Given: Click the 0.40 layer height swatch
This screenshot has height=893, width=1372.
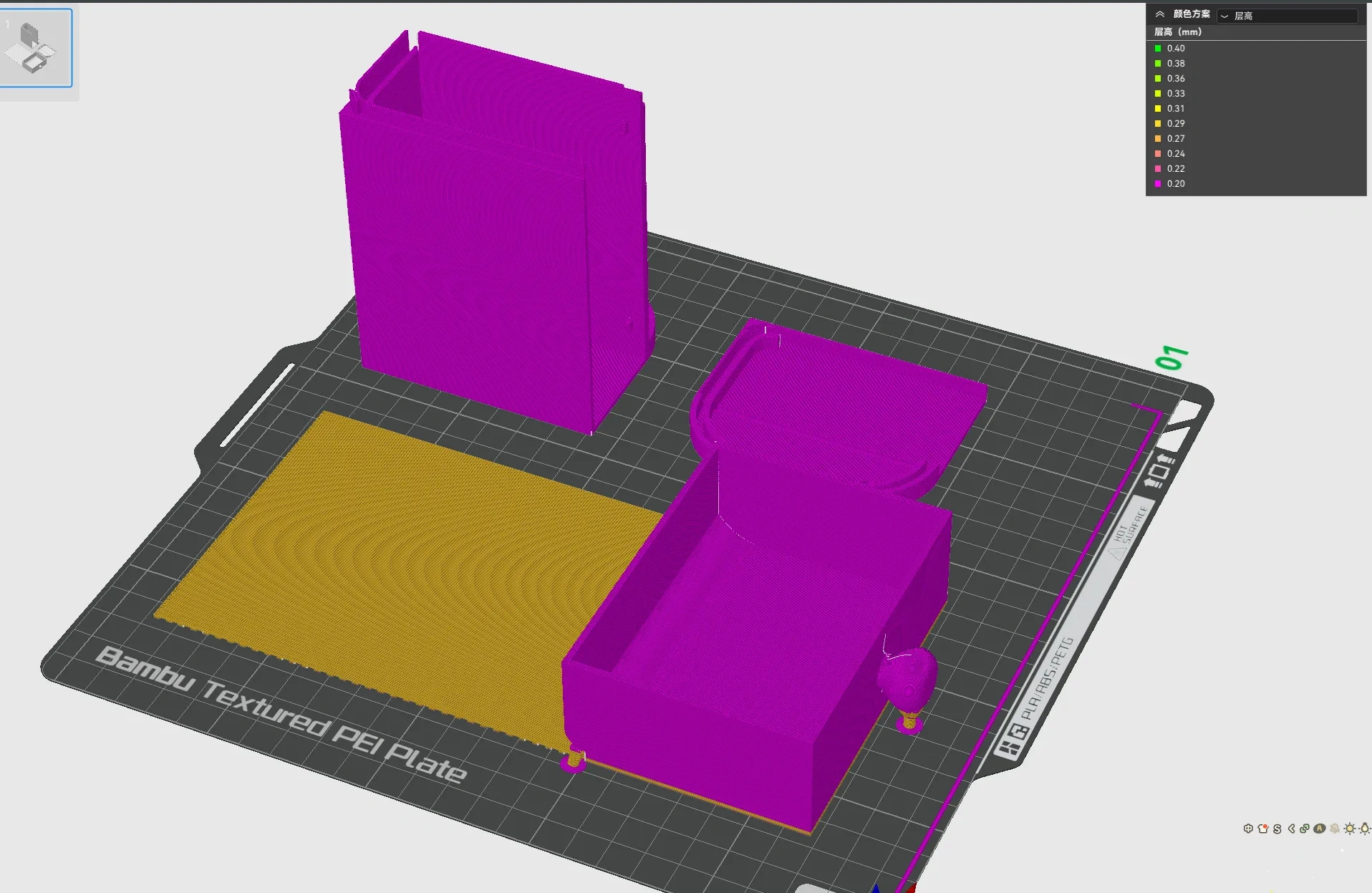Looking at the screenshot, I should (x=1158, y=48).
